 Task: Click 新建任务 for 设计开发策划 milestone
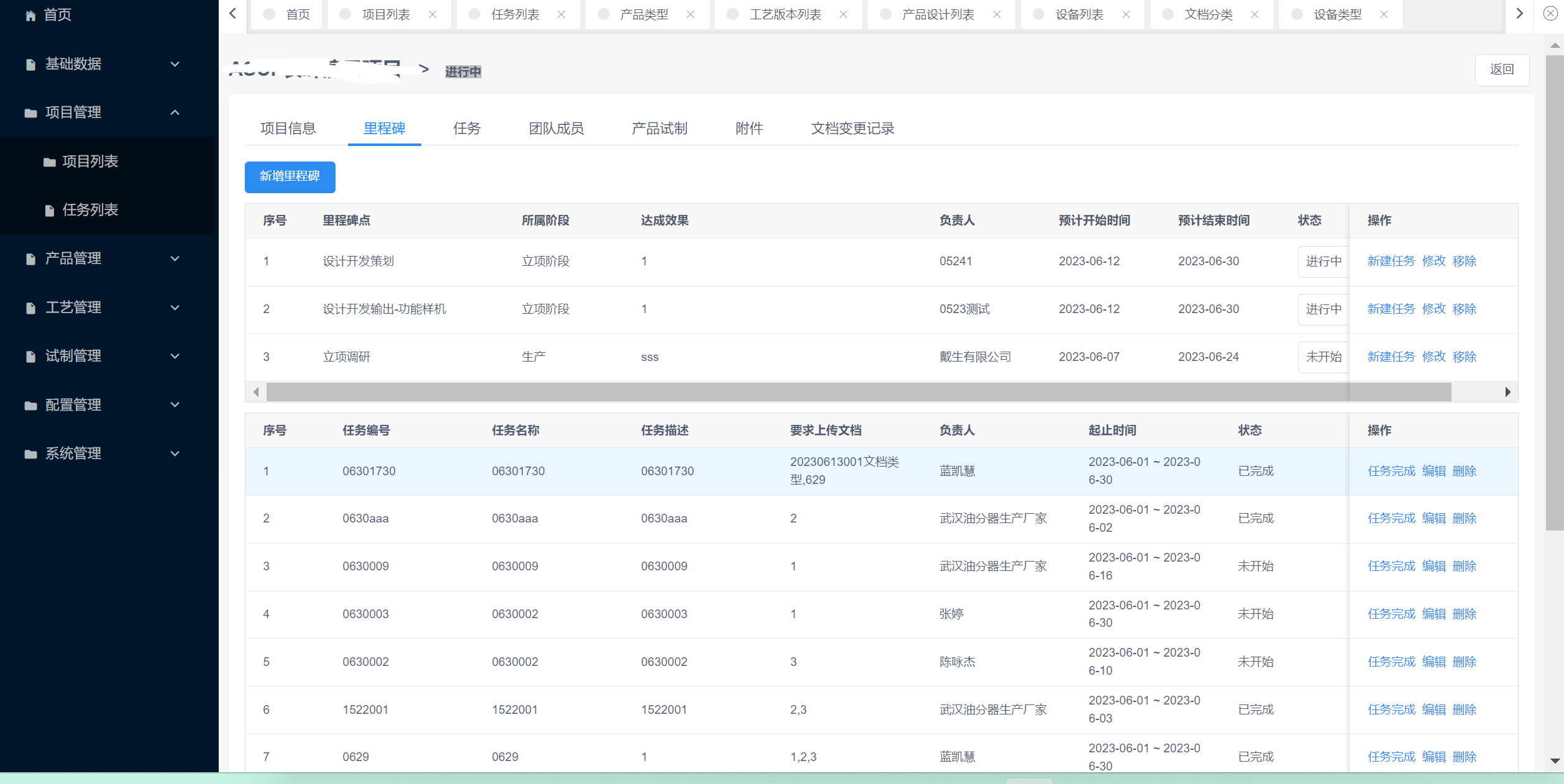pyautogui.click(x=1391, y=262)
